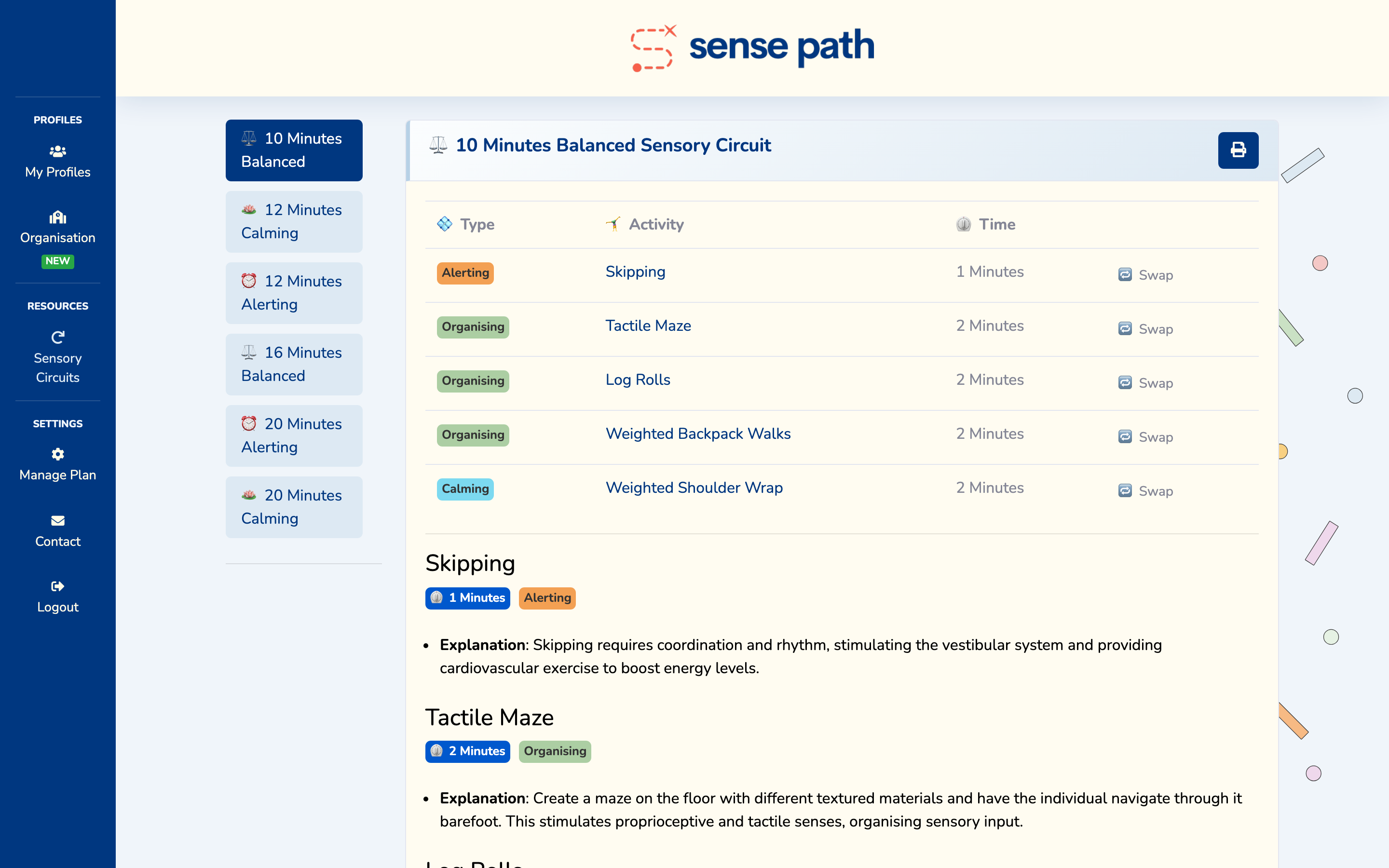Open the 16 Minutes Balanced circuit
1389x868 pixels.
click(294, 364)
